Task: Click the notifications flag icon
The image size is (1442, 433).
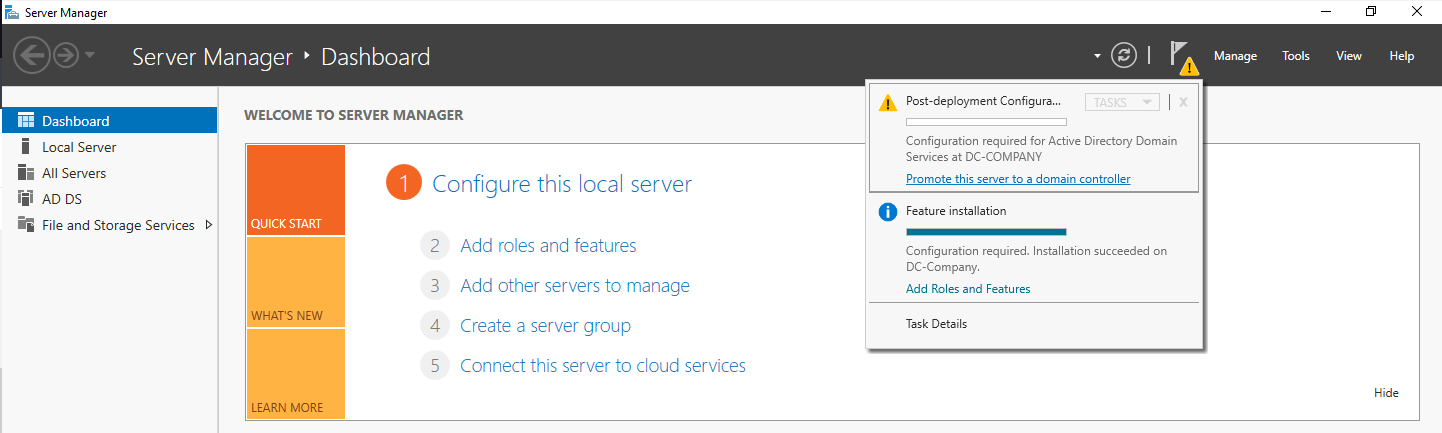Action: click(x=1180, y=56)
